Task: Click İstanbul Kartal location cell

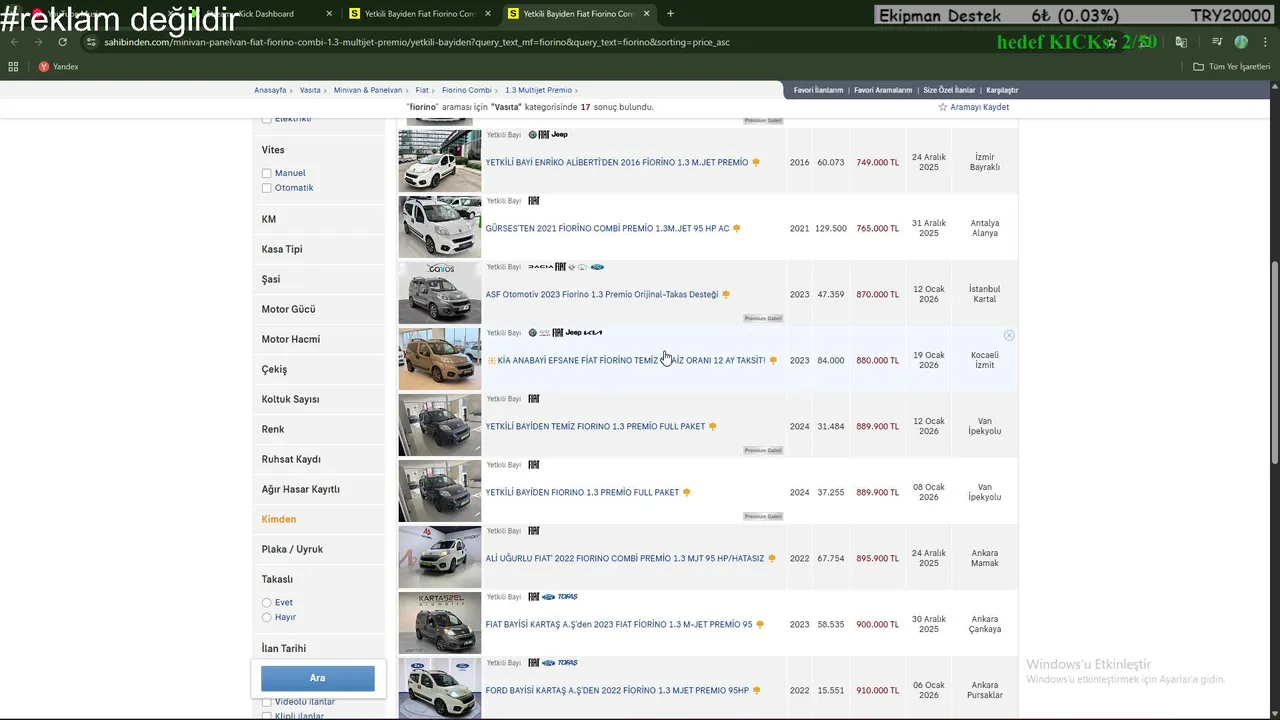Action: [985, 295]
